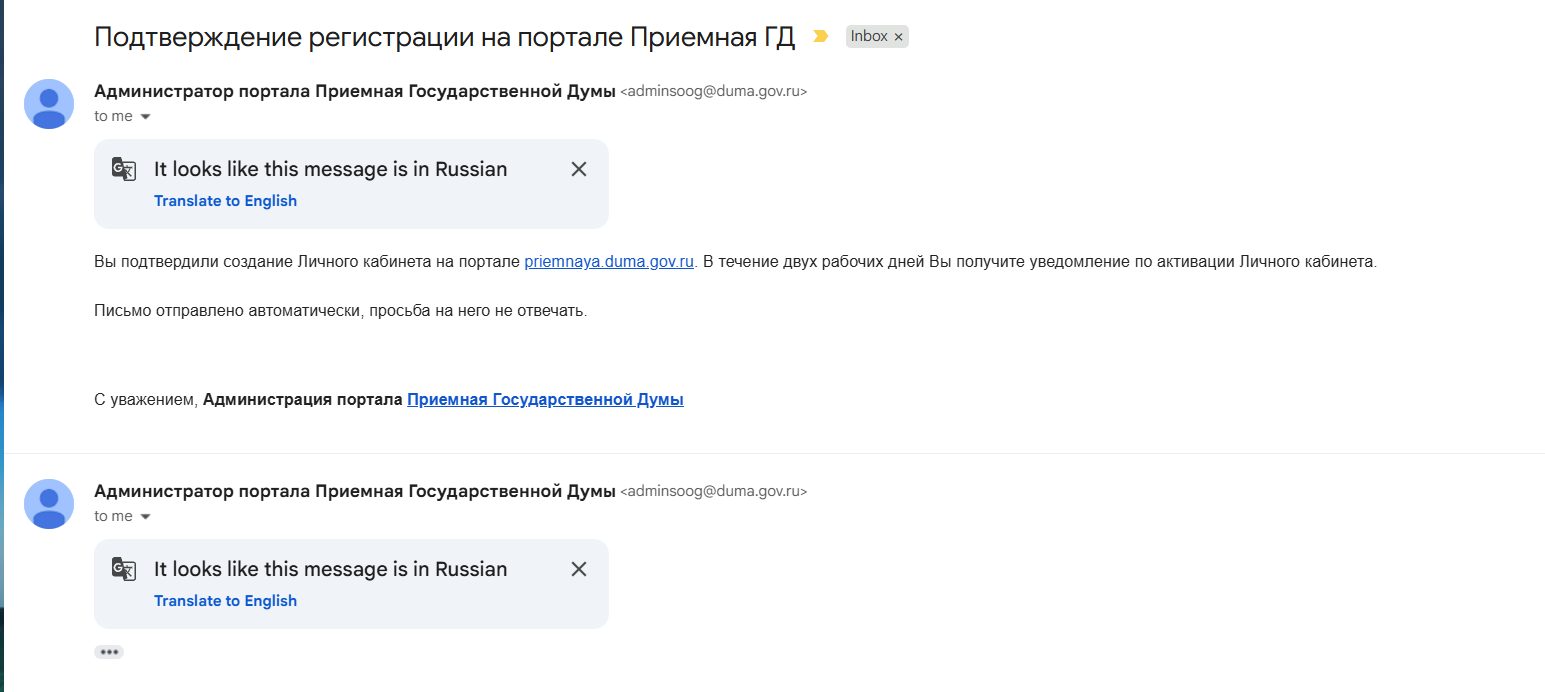Image resolution: width=1545 pixels, height=692 pixels.
Task: Click the second message's sender name
Action: (354, 492)
